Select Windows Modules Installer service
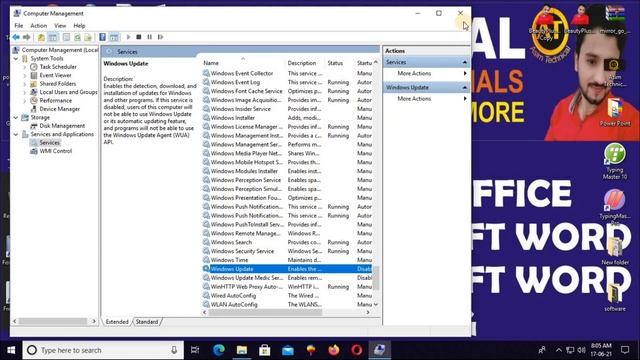640x360 pixels. tap(287, 171)
